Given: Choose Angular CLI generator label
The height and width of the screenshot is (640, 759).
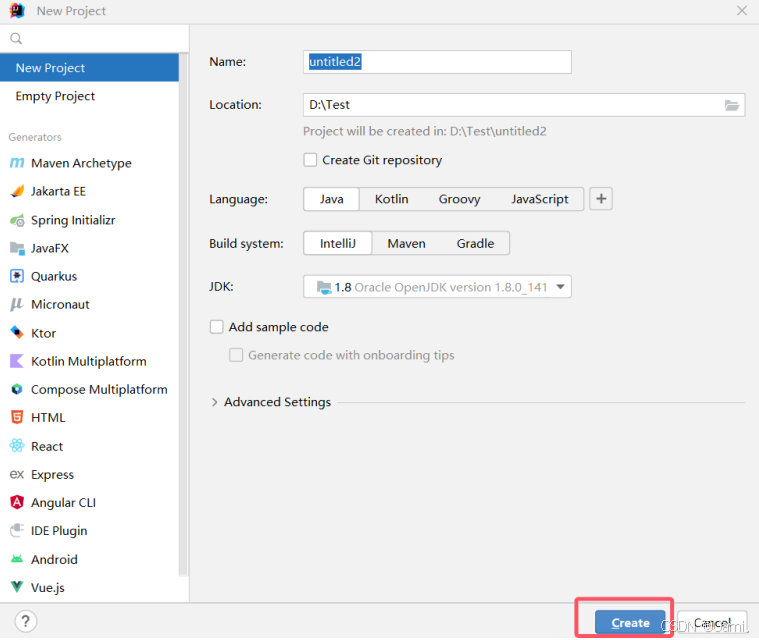Looking at the screenshot, I should pos(63,503).
